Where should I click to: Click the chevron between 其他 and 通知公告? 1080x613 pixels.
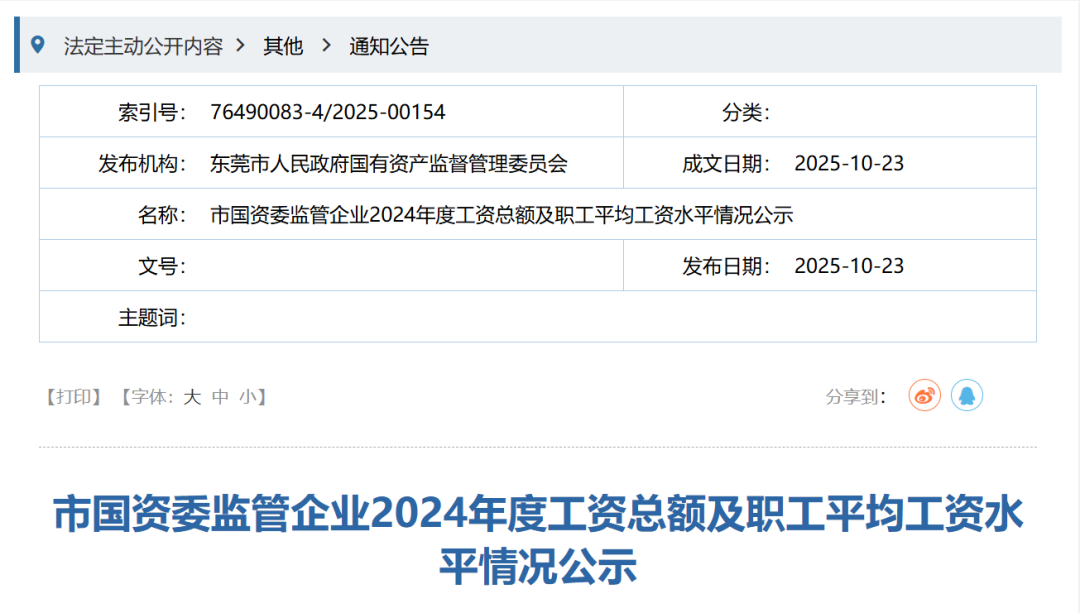(325, 46)
